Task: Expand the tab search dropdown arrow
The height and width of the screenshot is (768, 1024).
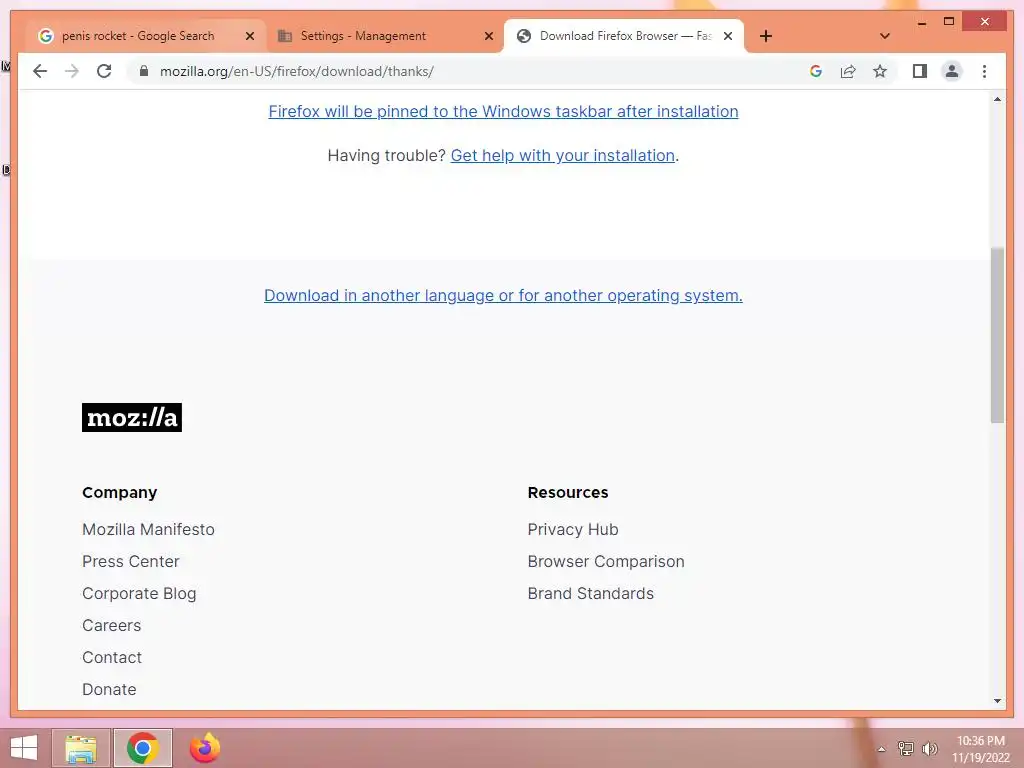Action: click(x=885, y=36)
